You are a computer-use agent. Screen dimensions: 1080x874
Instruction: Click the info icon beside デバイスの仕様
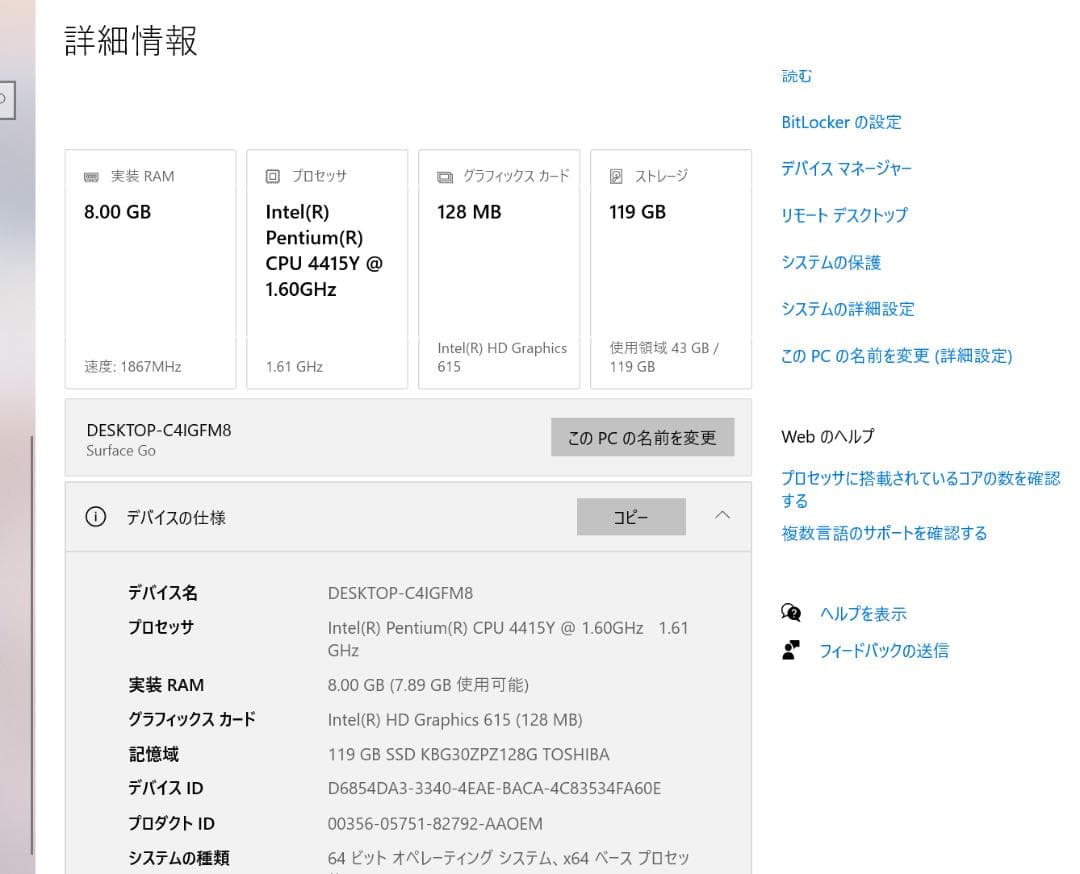(95, 516)
